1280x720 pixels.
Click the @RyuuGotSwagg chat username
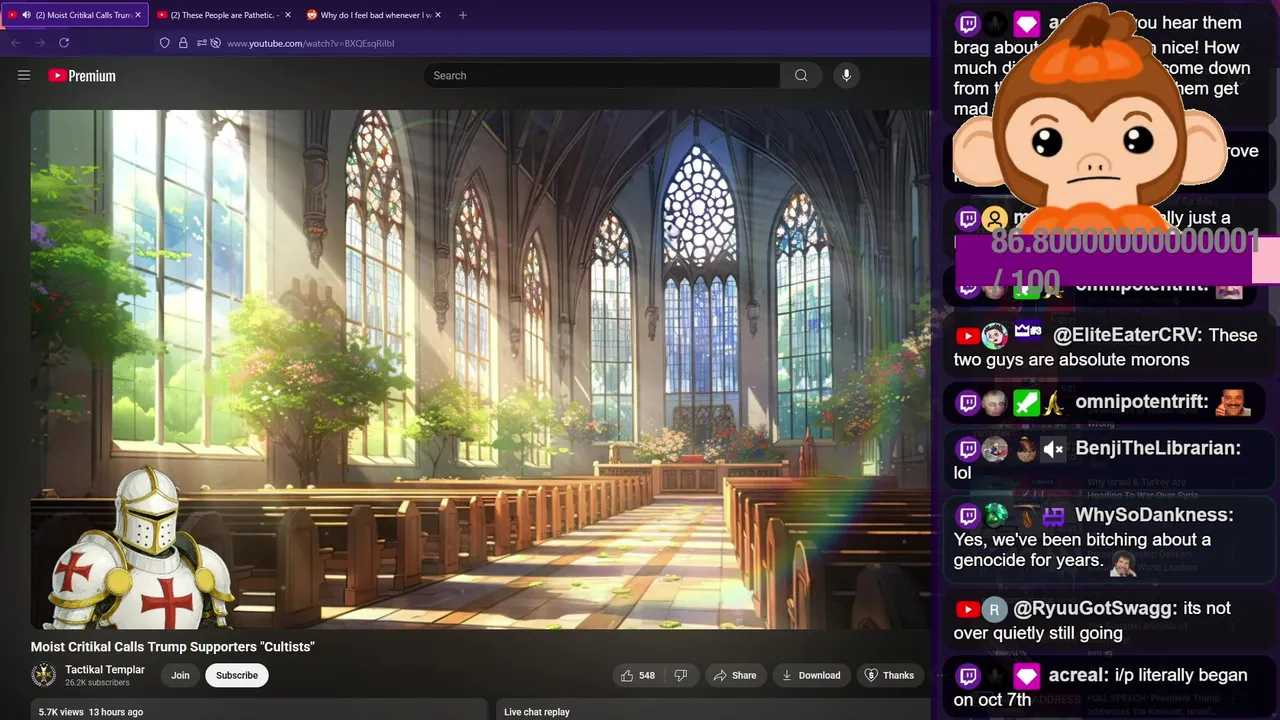[1095, 608]
